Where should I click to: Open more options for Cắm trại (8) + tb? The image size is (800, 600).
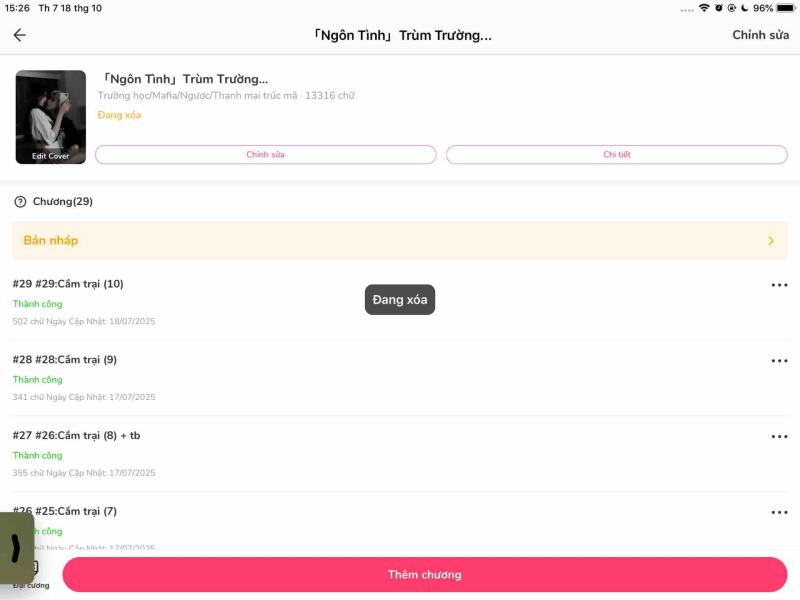(779, 437)
